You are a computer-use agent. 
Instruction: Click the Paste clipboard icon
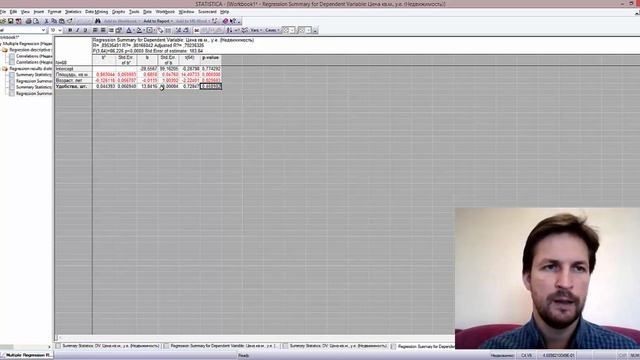[x=62, y=21]
